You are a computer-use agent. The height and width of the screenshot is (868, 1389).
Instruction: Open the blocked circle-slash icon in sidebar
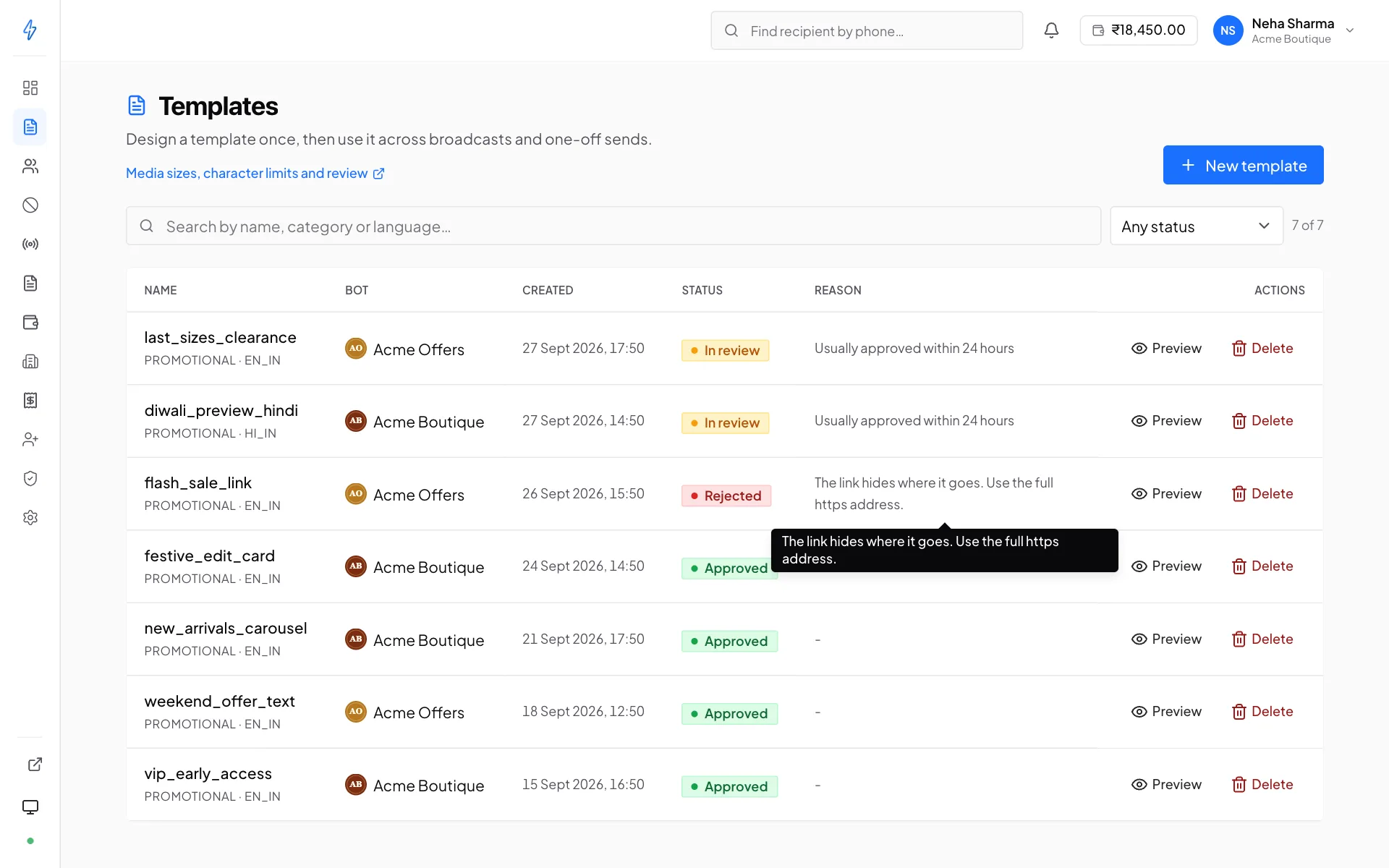(x=30, y=205)
